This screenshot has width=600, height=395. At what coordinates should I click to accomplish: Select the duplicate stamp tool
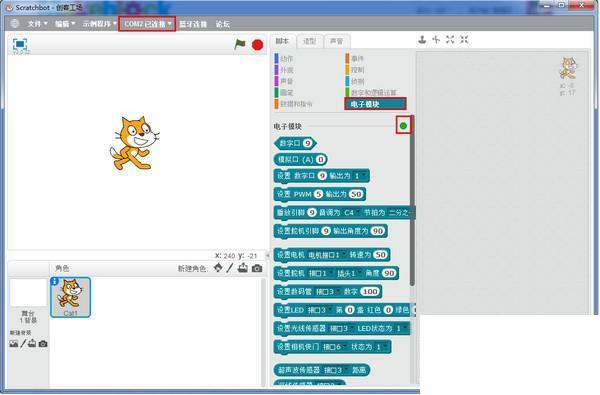coord(422,39)
